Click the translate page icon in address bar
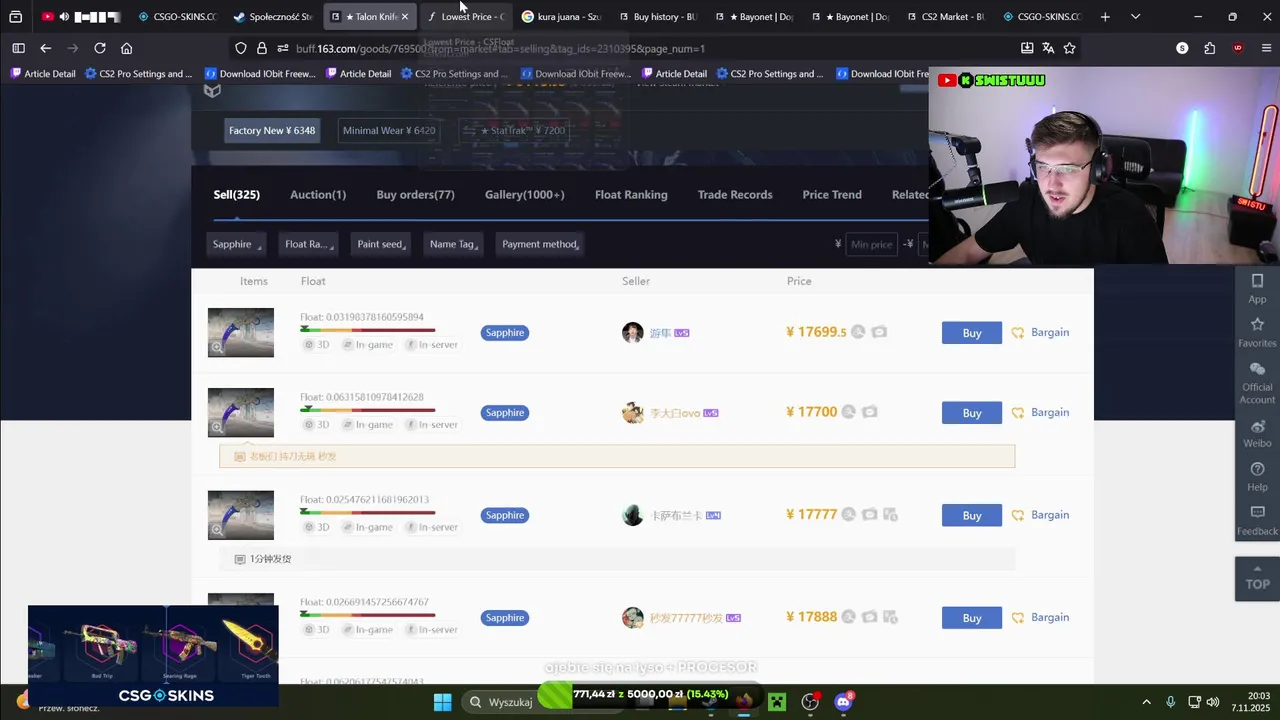Viewport: 1280px width, 720px height. coord(1048,48)
